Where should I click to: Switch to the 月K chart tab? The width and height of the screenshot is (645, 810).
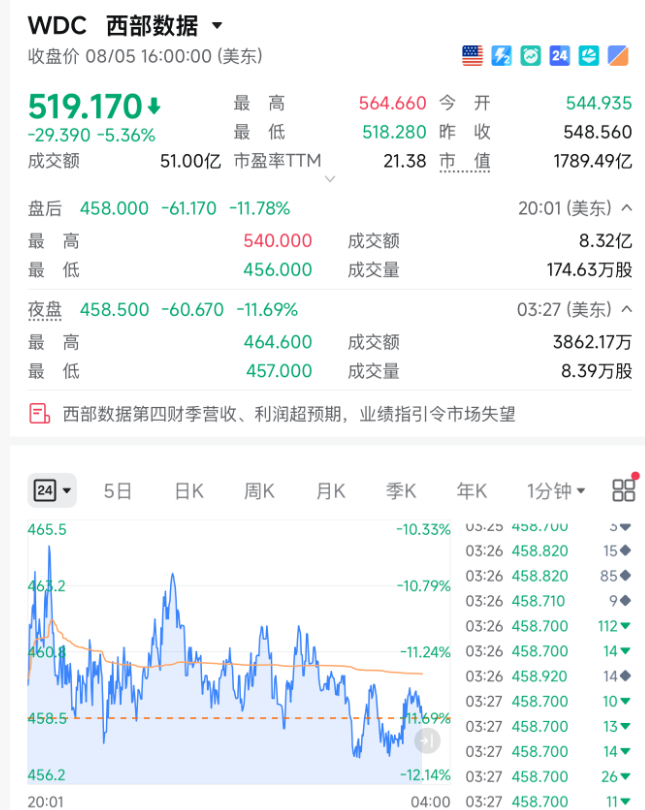tap(331, 491)
